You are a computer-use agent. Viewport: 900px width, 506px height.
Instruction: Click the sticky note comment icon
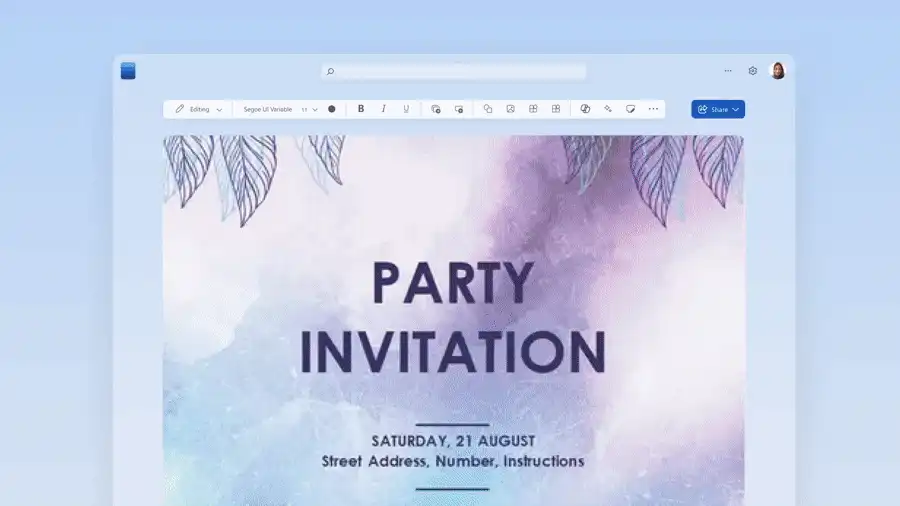(630, 108)
